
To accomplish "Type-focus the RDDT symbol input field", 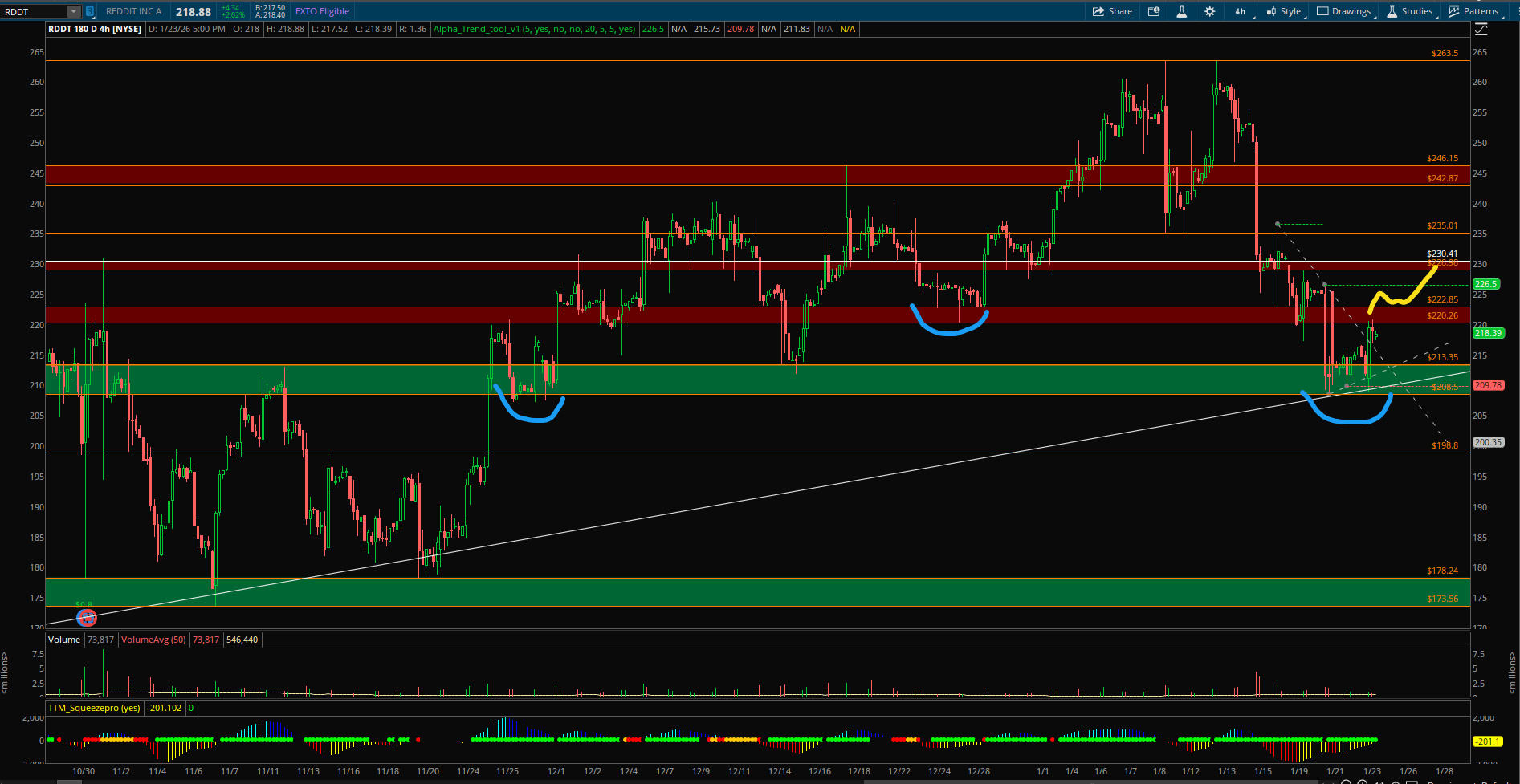I will point(34,11).
